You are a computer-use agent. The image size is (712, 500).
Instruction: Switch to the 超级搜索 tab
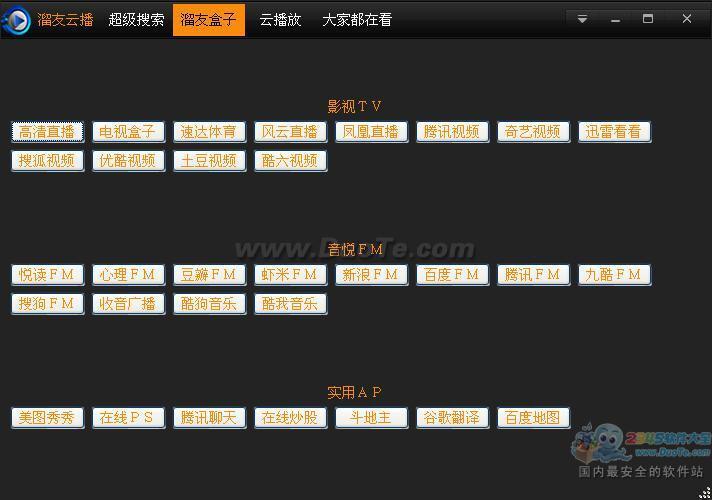click(x=136, y=20)
